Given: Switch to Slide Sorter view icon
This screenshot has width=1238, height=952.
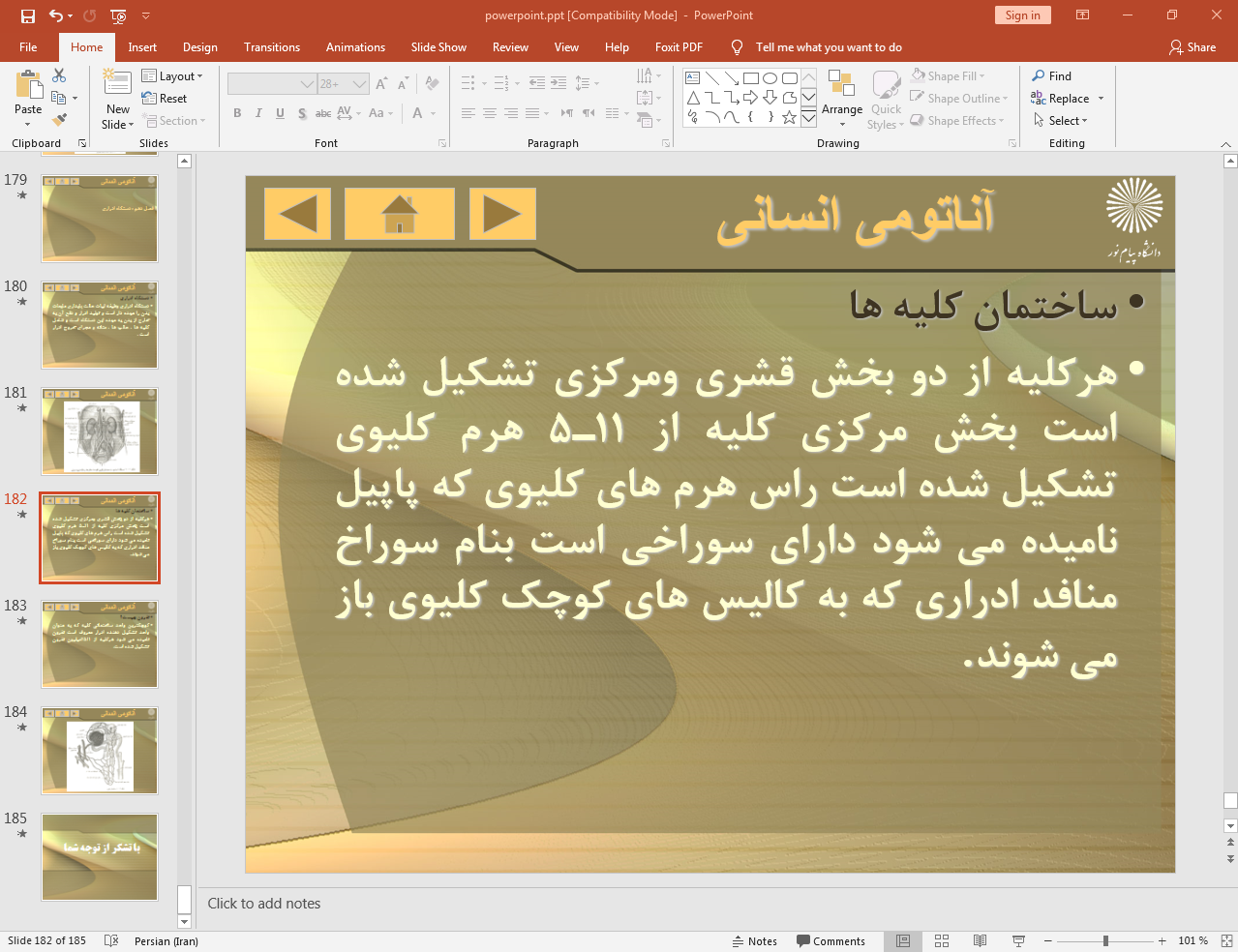Looking at the screenshot, I should tap(942, 941).
